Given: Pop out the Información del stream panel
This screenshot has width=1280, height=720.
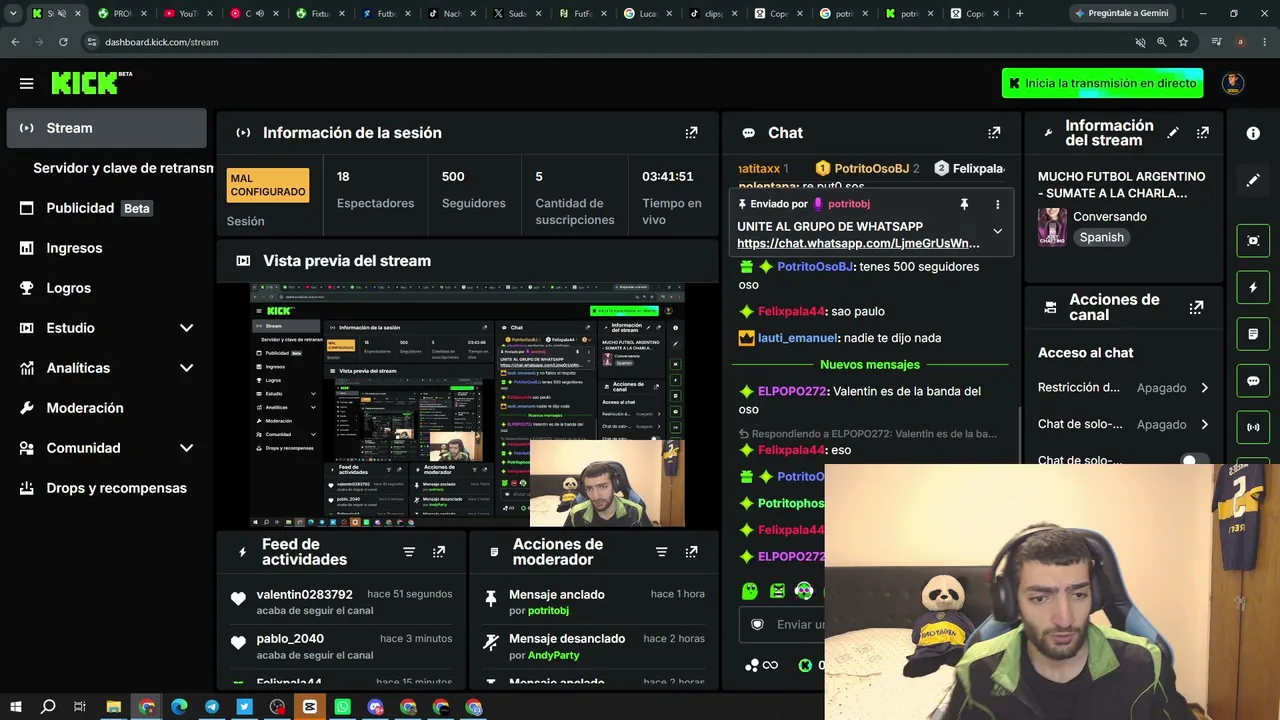Looking at the screenshot, I should tap(1203, 133).
